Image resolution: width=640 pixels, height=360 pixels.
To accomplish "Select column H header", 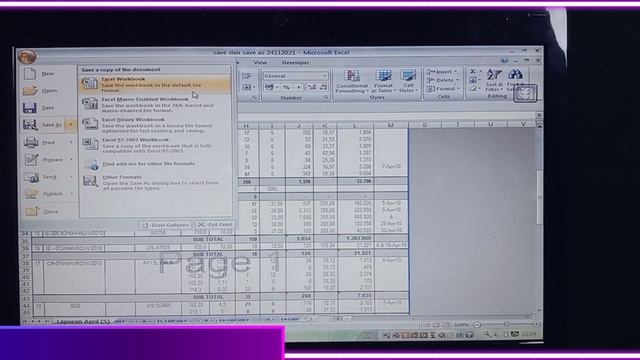I will (246, 125).
